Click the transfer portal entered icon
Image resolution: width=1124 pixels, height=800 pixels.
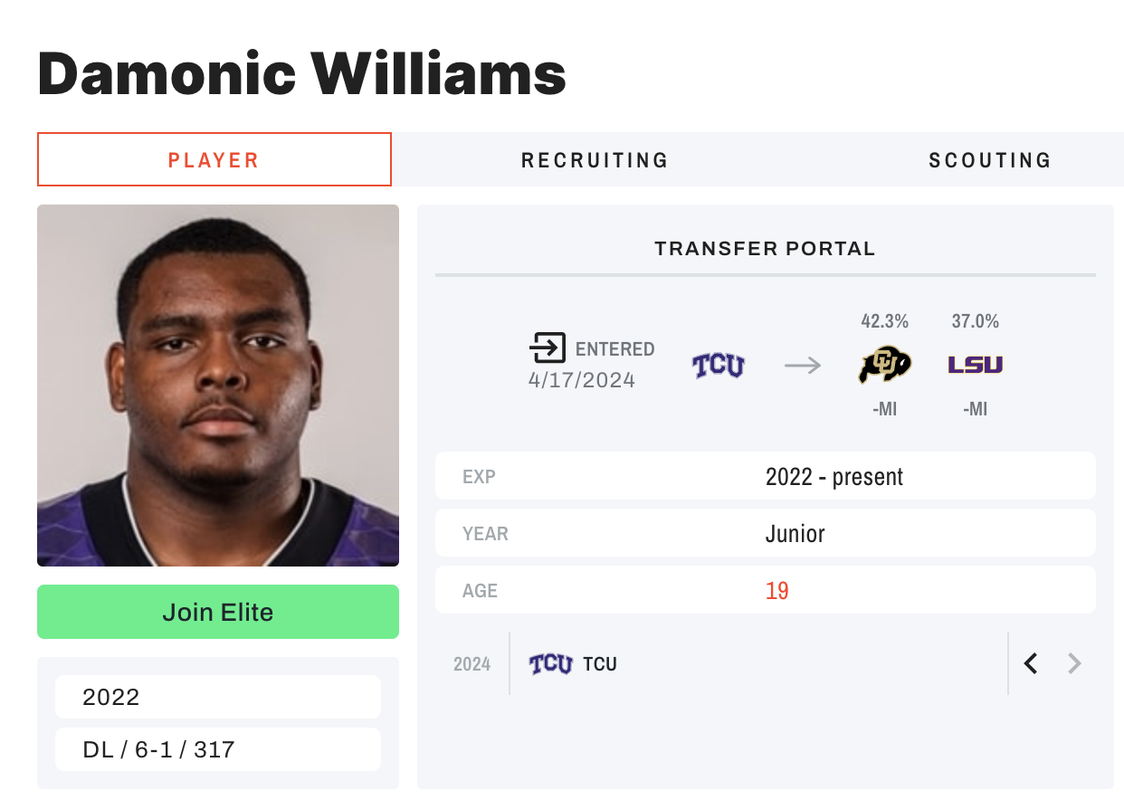(548, 348)
